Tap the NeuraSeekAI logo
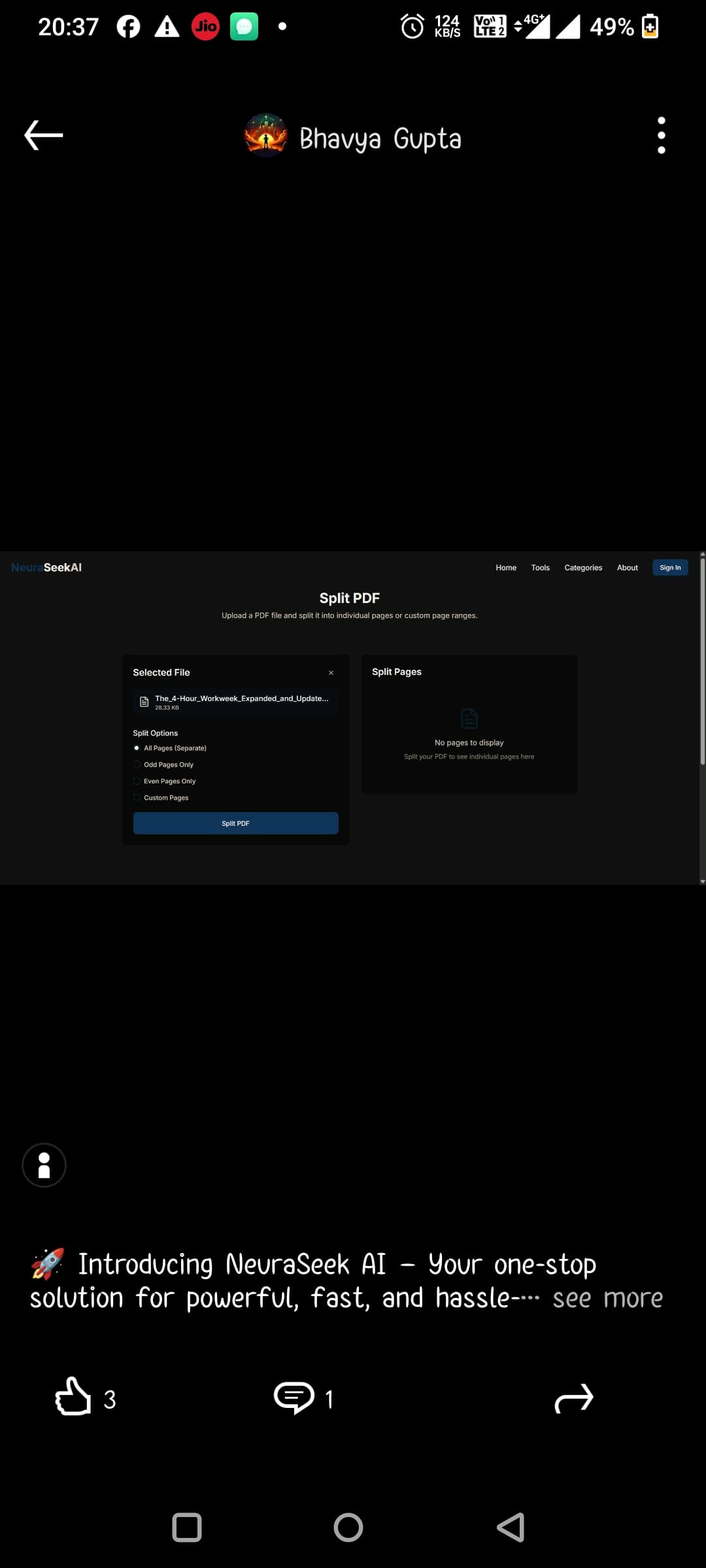Viewport: 706px width, 1568px height. [x=46, y=567]
